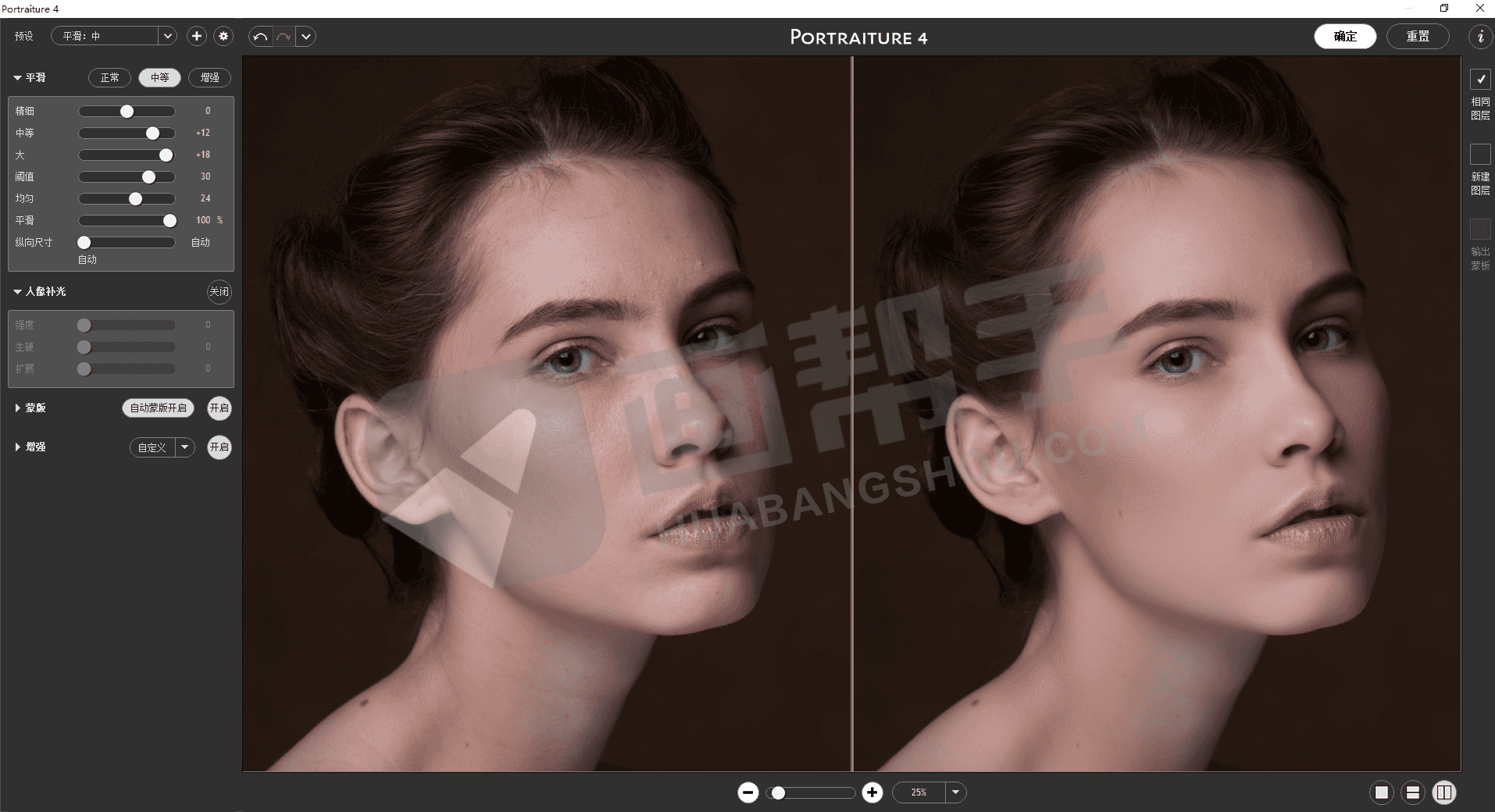
Task: Open the 自定义 enhancement preset dropdown
Action: (x=162, y=447)
